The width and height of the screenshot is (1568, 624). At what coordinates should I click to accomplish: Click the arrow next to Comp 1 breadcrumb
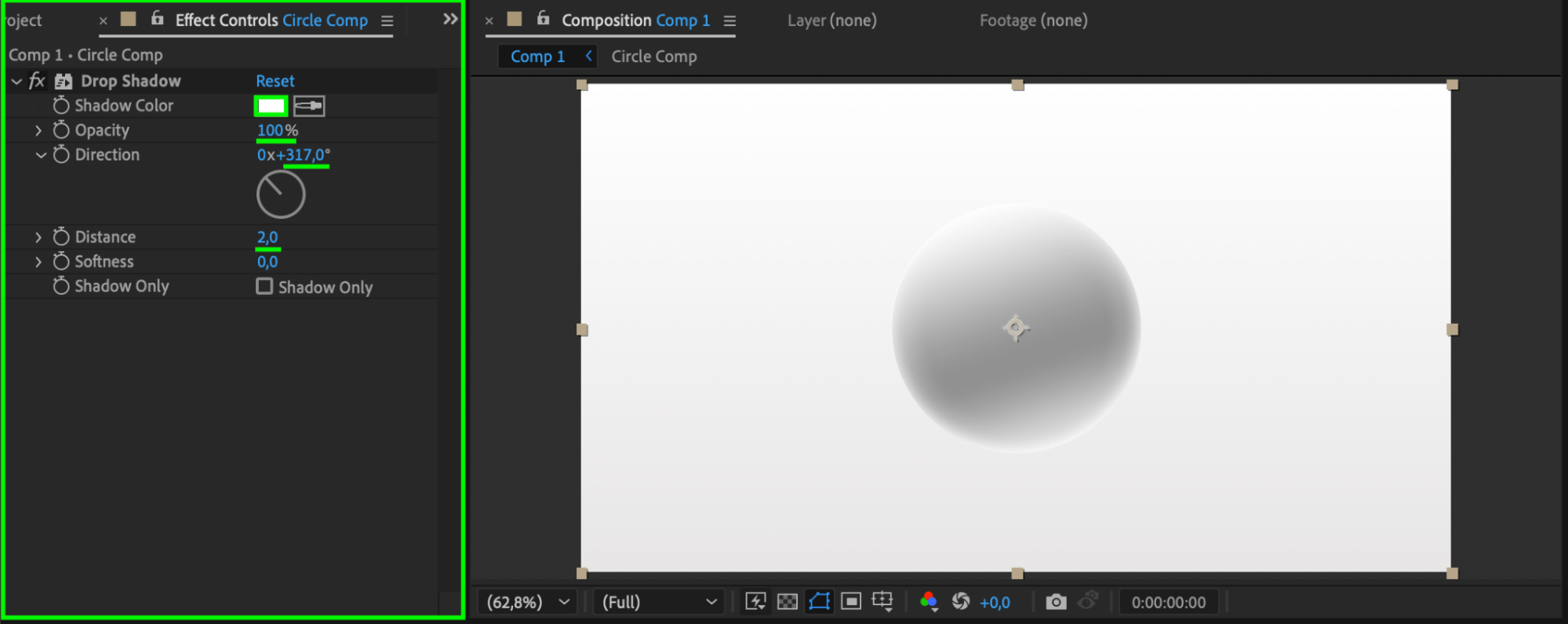(588, 56)
